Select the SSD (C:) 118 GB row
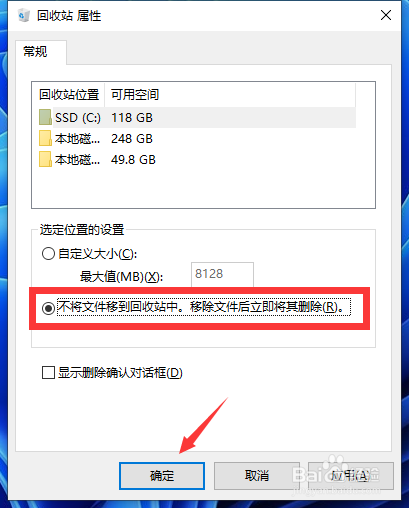 tap(197, 117)
